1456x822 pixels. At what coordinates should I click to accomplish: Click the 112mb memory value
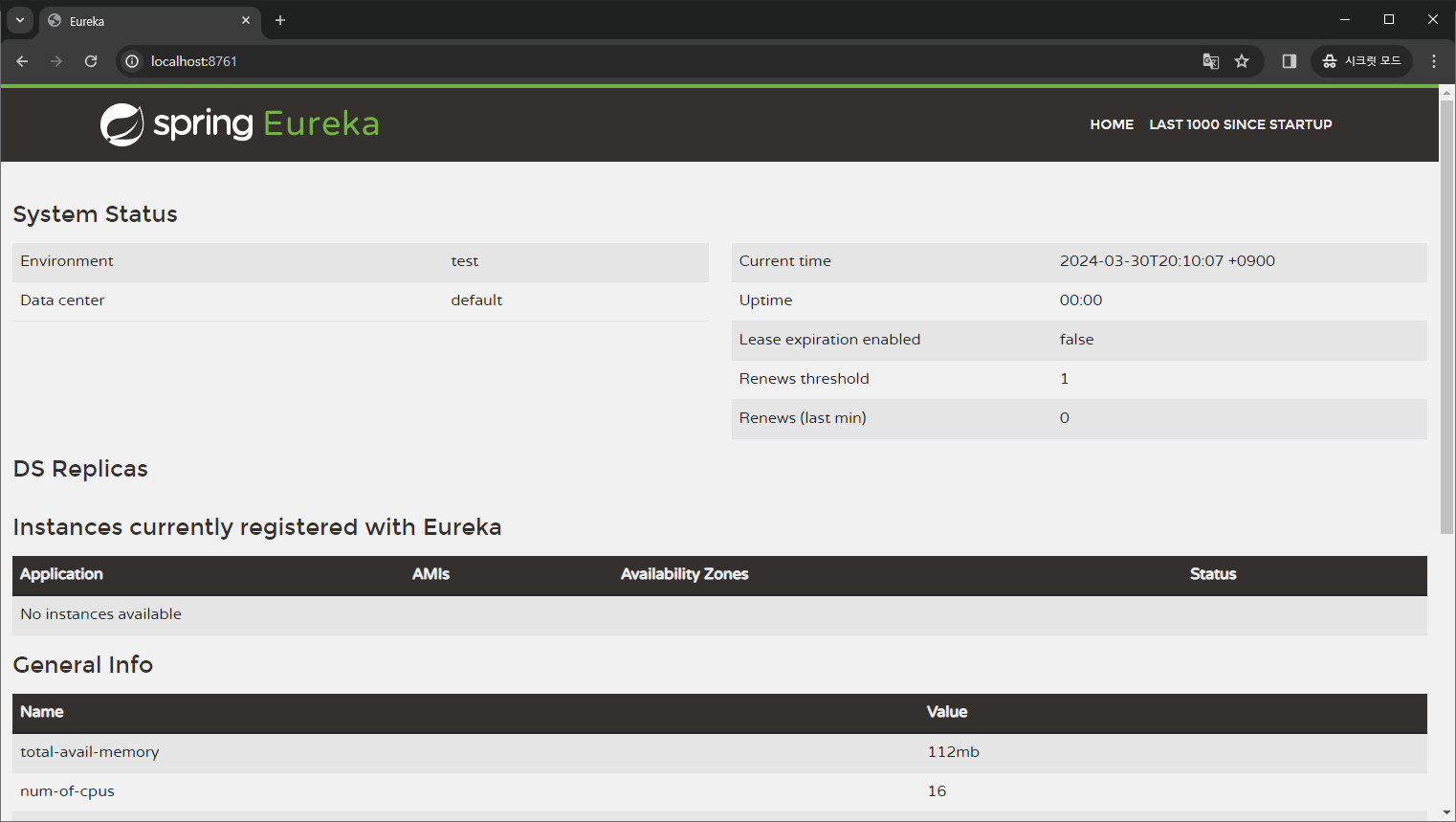[x=953, y=752]
